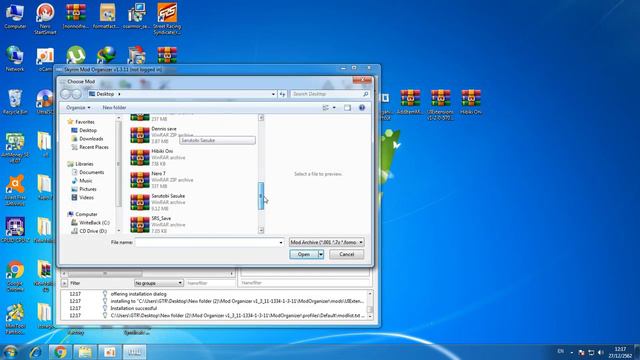
Task: Select the Hibiki Oni archive on the desktop
Action: click(x=471, y=102)
